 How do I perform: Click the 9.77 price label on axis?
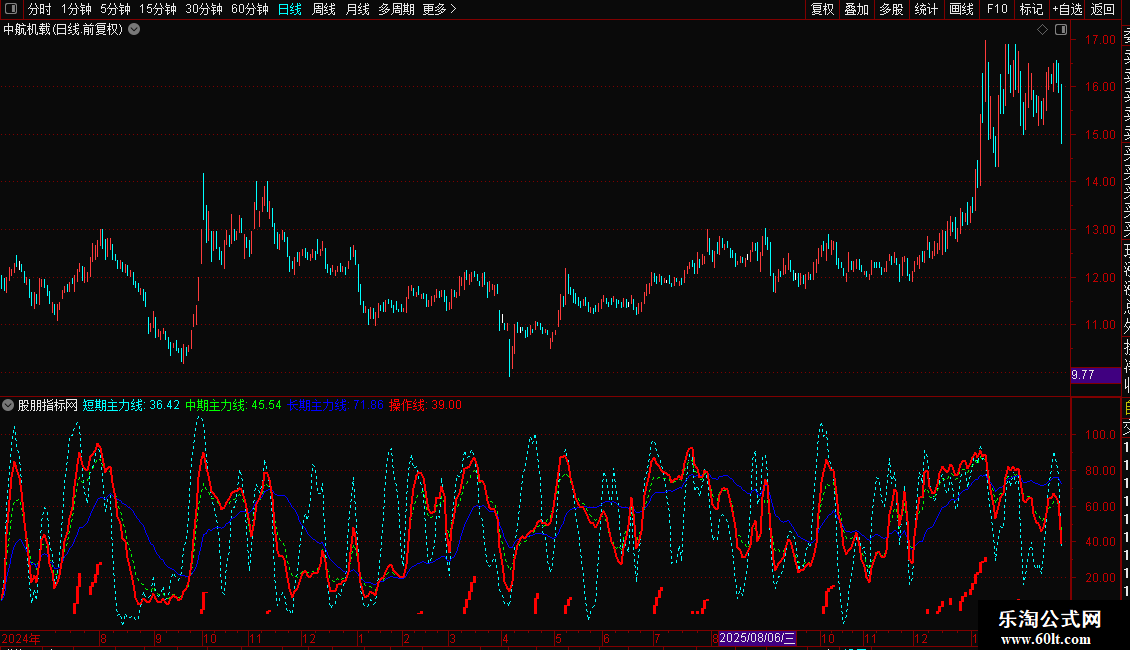click(x=1082, y=375)
